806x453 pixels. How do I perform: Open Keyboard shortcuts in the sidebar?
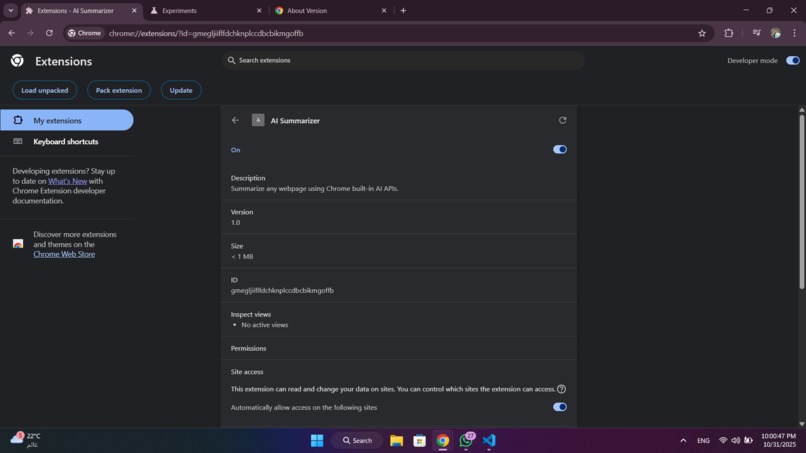[67, 141]
